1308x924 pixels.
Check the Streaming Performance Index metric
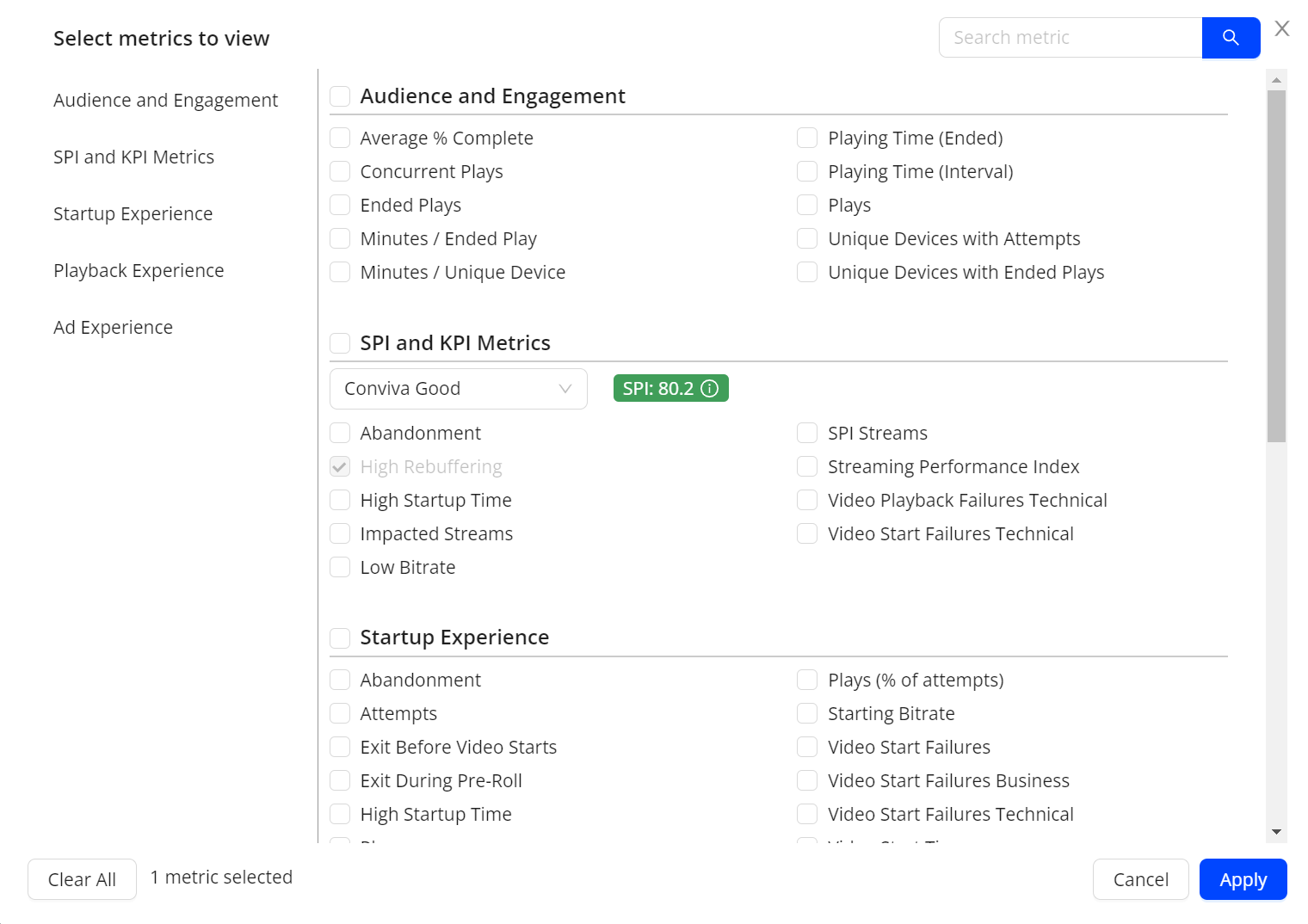tap(807, 467)
